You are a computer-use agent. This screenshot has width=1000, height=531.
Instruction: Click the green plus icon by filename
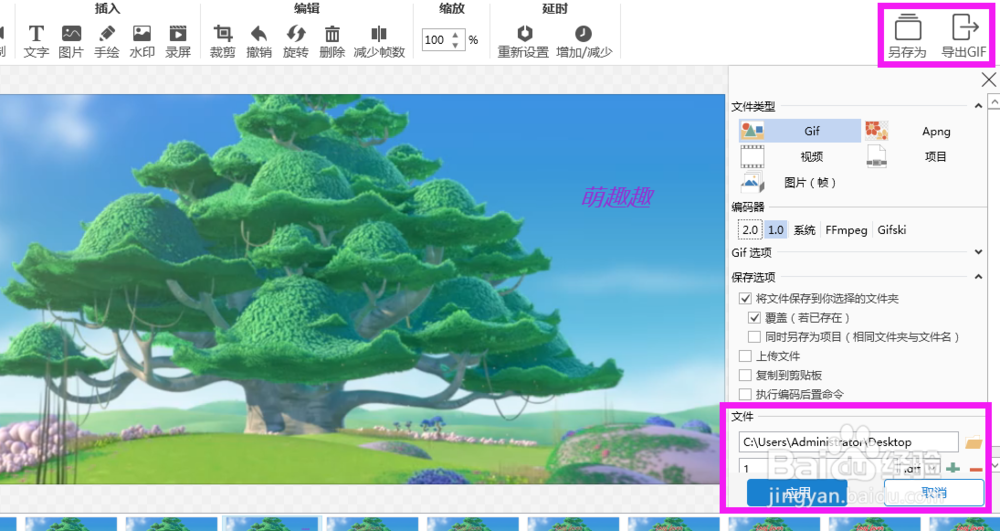[953, 469]
